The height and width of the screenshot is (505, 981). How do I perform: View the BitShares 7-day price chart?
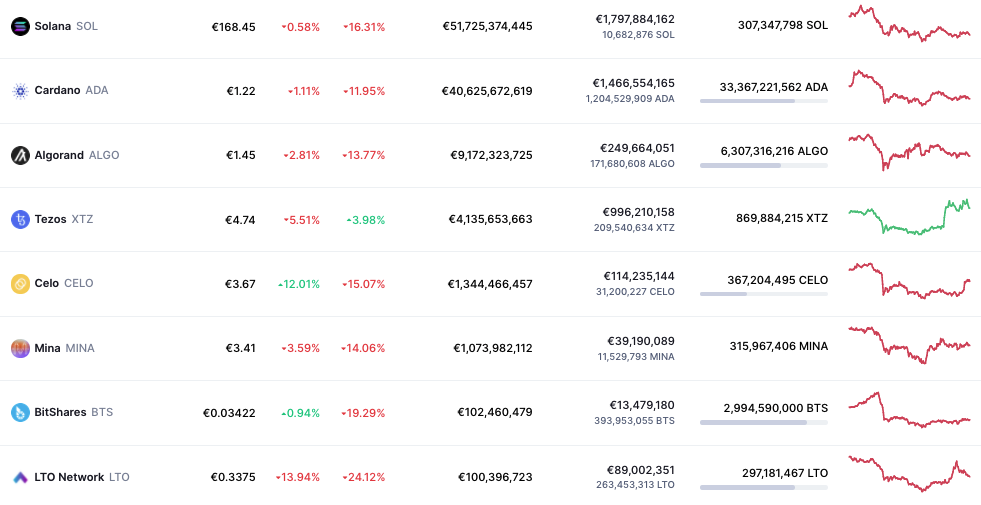point(909,410)
